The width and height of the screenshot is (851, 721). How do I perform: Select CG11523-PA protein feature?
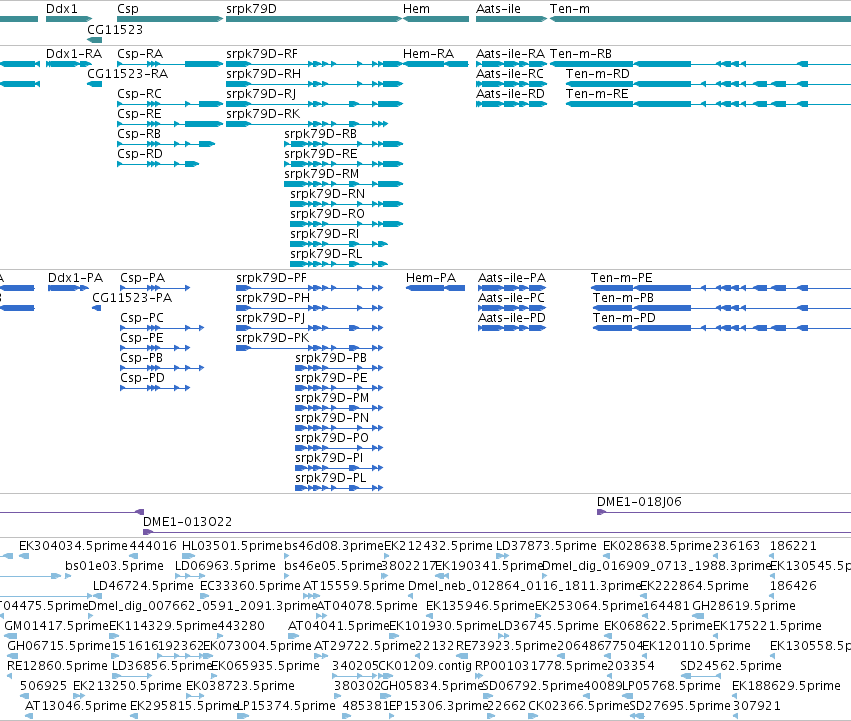tap(97, 308)
